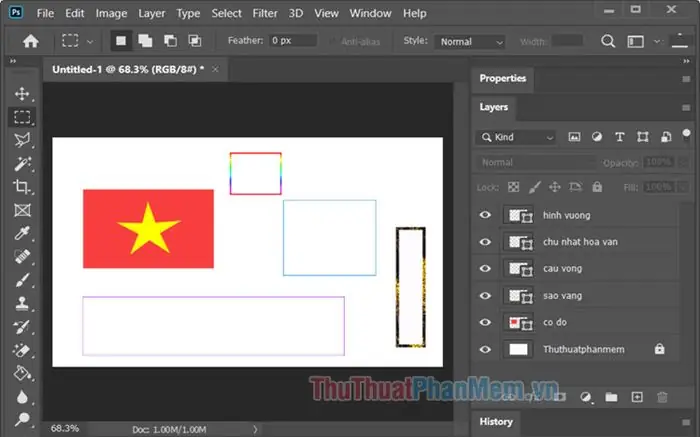700x437 pixels.
Task: Select the Eyedropper tool
Action: (x=22, y=233)
